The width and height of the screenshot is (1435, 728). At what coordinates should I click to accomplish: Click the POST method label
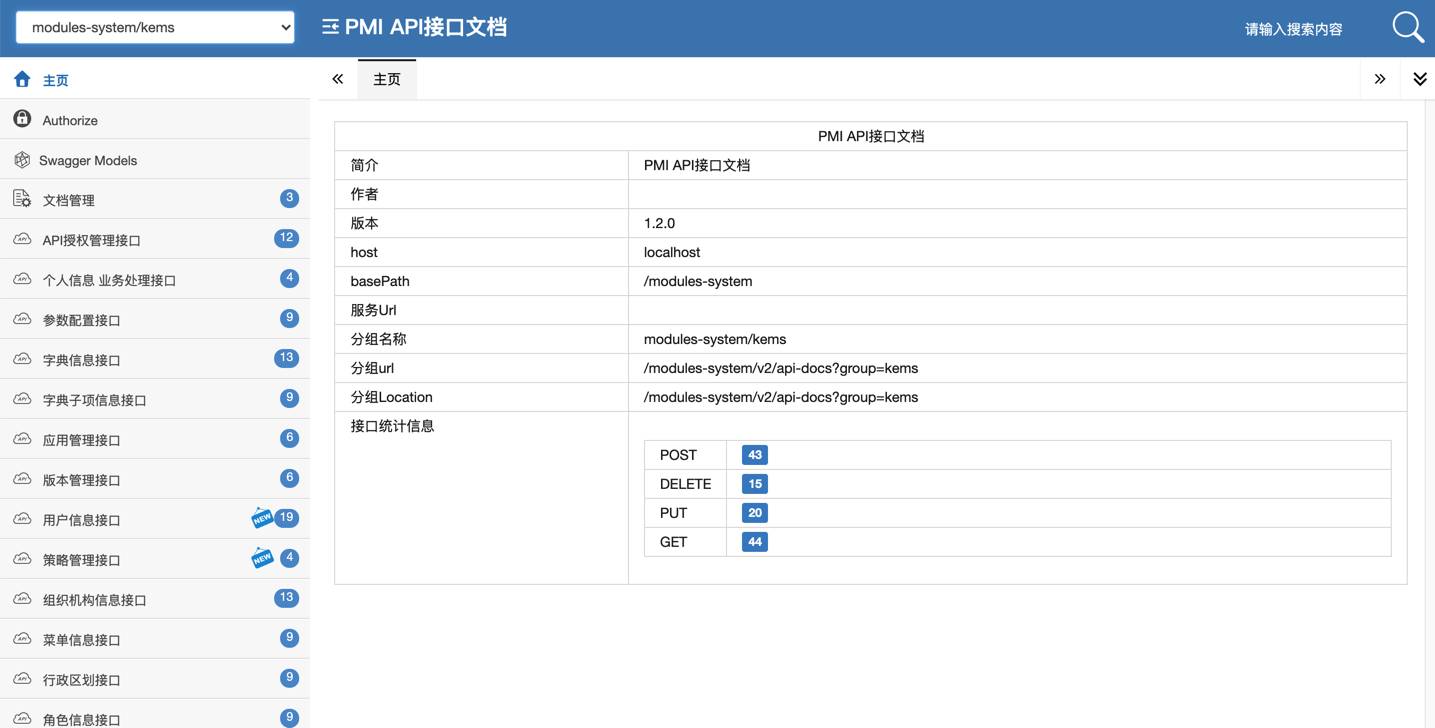pyautogui.click(x=678, y=455)
